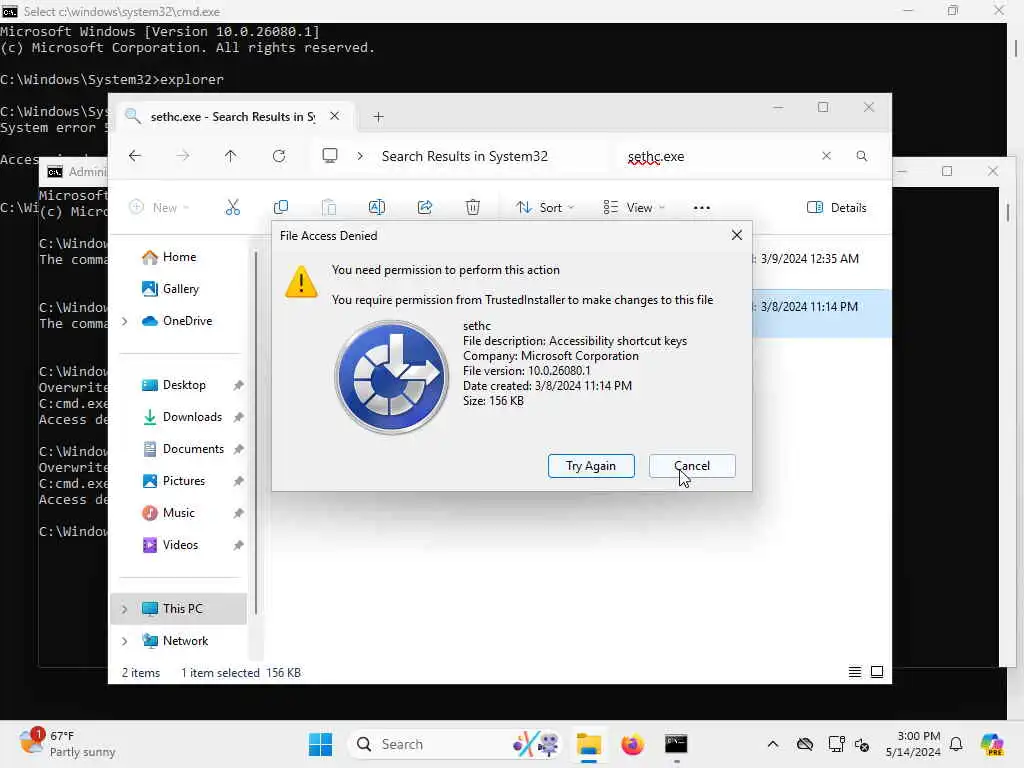Open the clock showing 3:00 PM
Image resolution: width=1024 pixels, height=768 pixels.
pos(913,744)
